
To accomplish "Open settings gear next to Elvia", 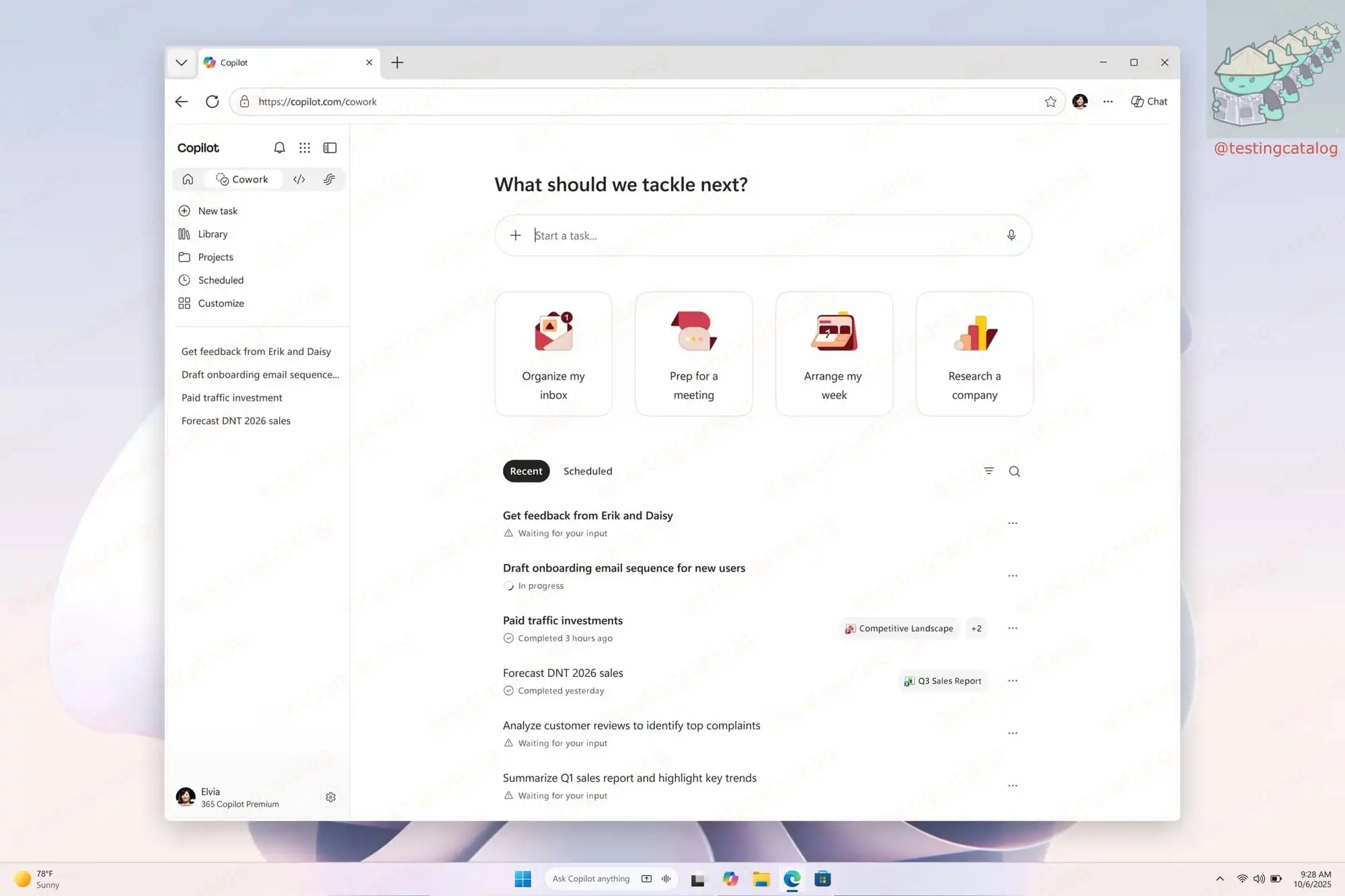I will pyautogui.click(x=331, y=797).
